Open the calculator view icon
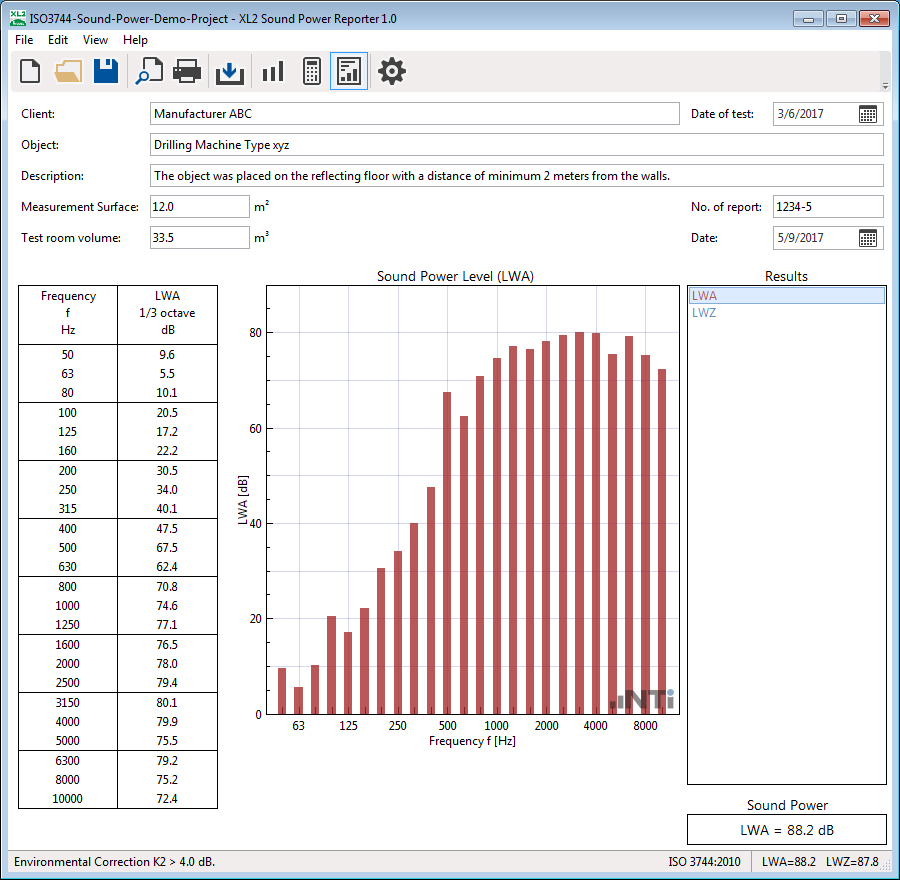The height and width of the screenshot is (880, 900). (311, 71)
